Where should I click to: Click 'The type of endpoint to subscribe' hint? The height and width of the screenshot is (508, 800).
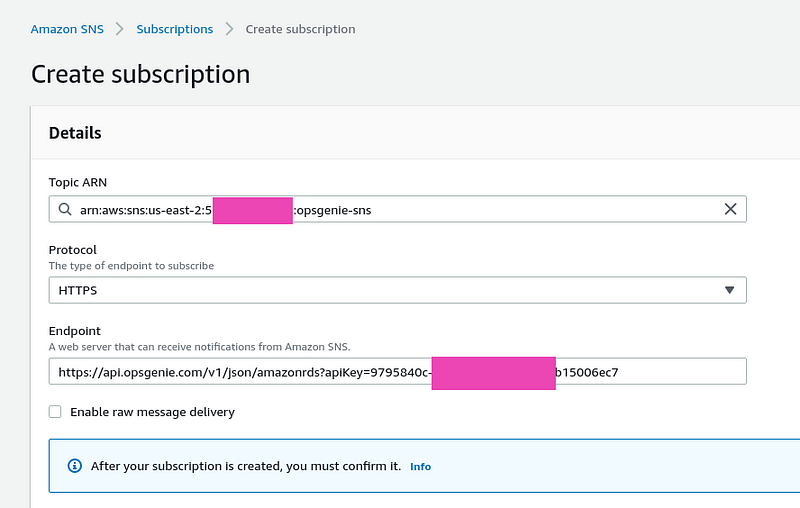click(131, 266)
